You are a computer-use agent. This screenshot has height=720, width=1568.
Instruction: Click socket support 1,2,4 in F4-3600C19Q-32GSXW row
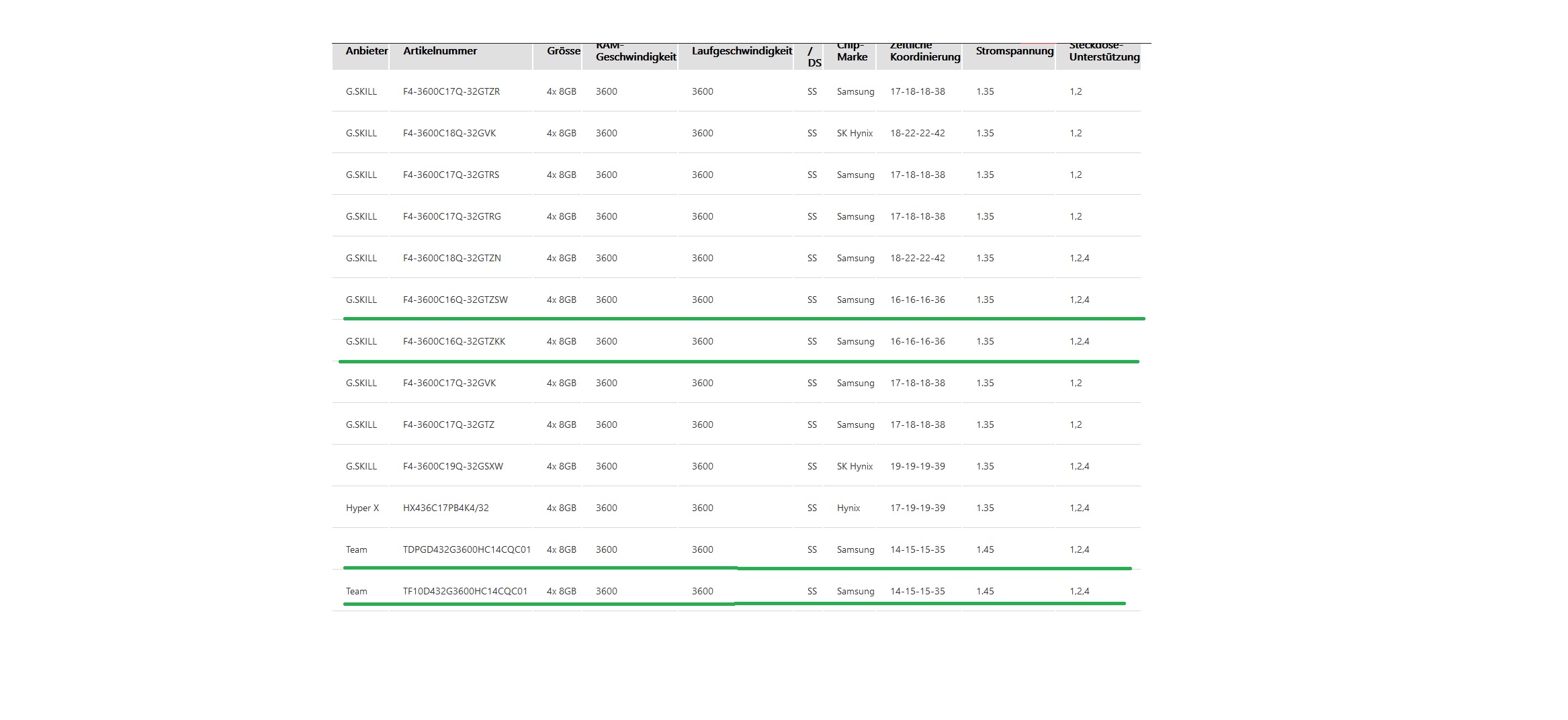[1080, 466]
